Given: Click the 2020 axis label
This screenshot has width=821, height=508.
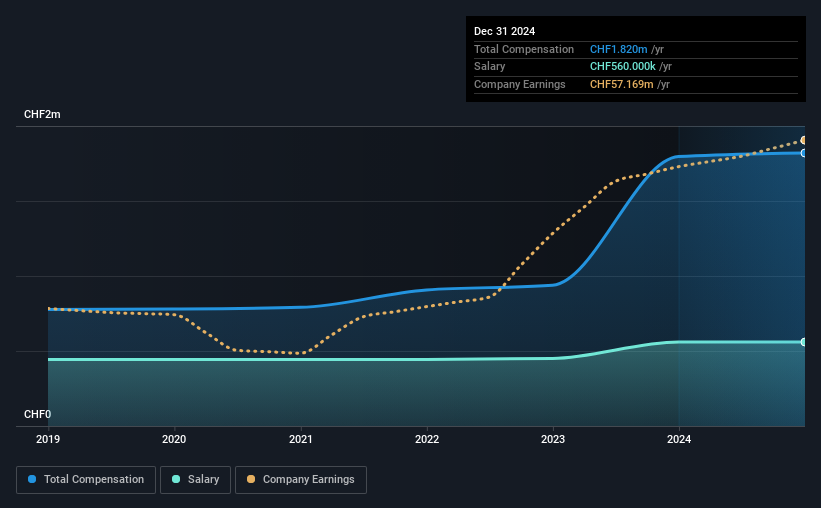Looking at the screenshot, I should (x=174, y=439).
